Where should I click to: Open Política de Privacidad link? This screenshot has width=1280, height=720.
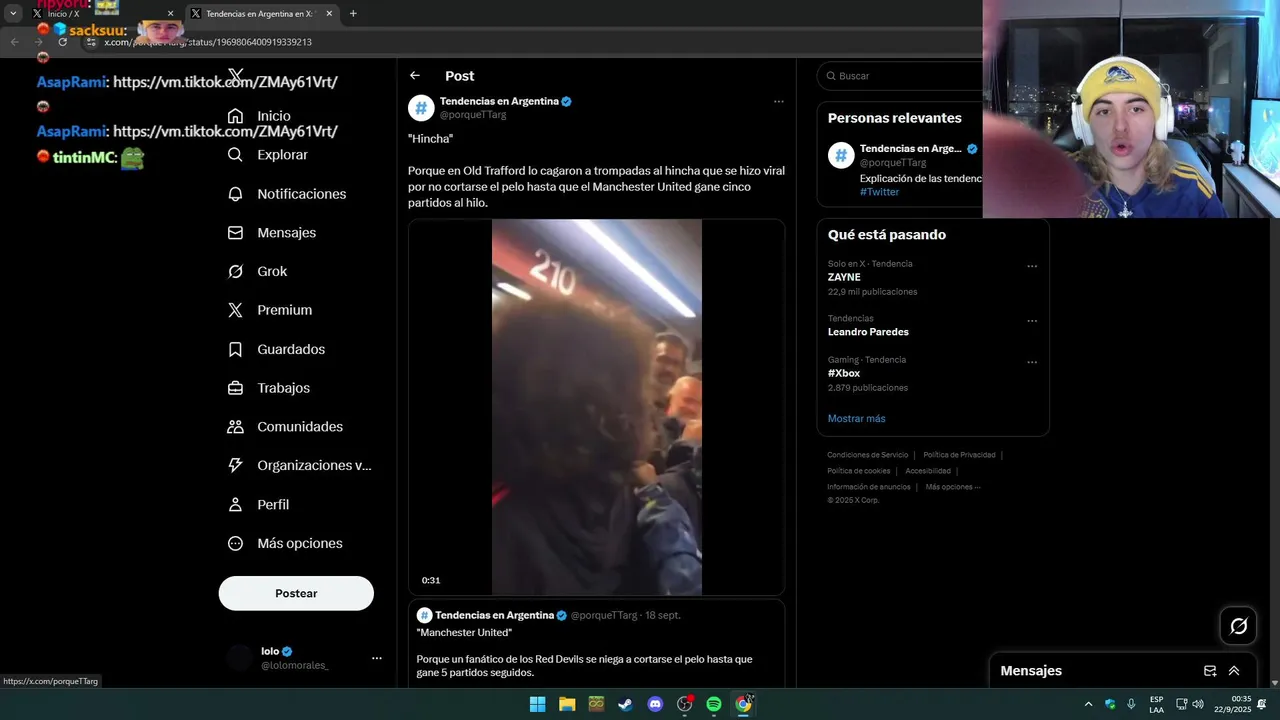[x=959, y=455]
